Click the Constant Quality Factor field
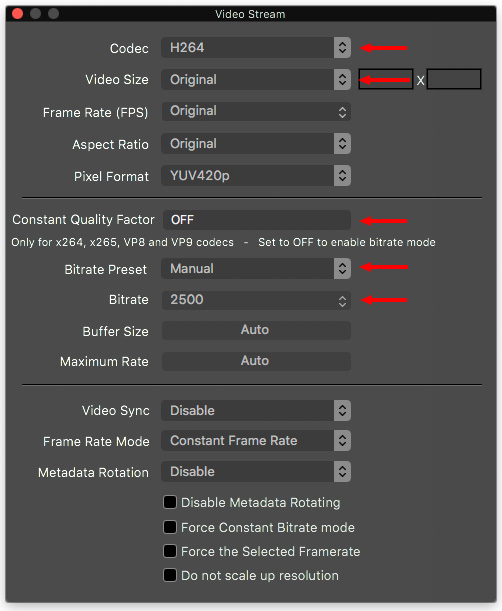The image size is (502, 611). pos(256,220)
